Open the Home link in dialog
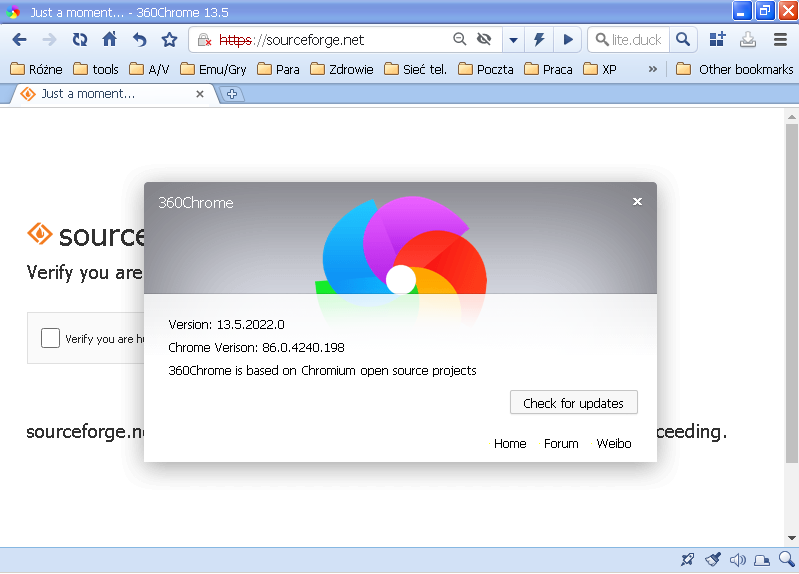Viewport: 799px width, 574px height. click(x=510, y=443)
